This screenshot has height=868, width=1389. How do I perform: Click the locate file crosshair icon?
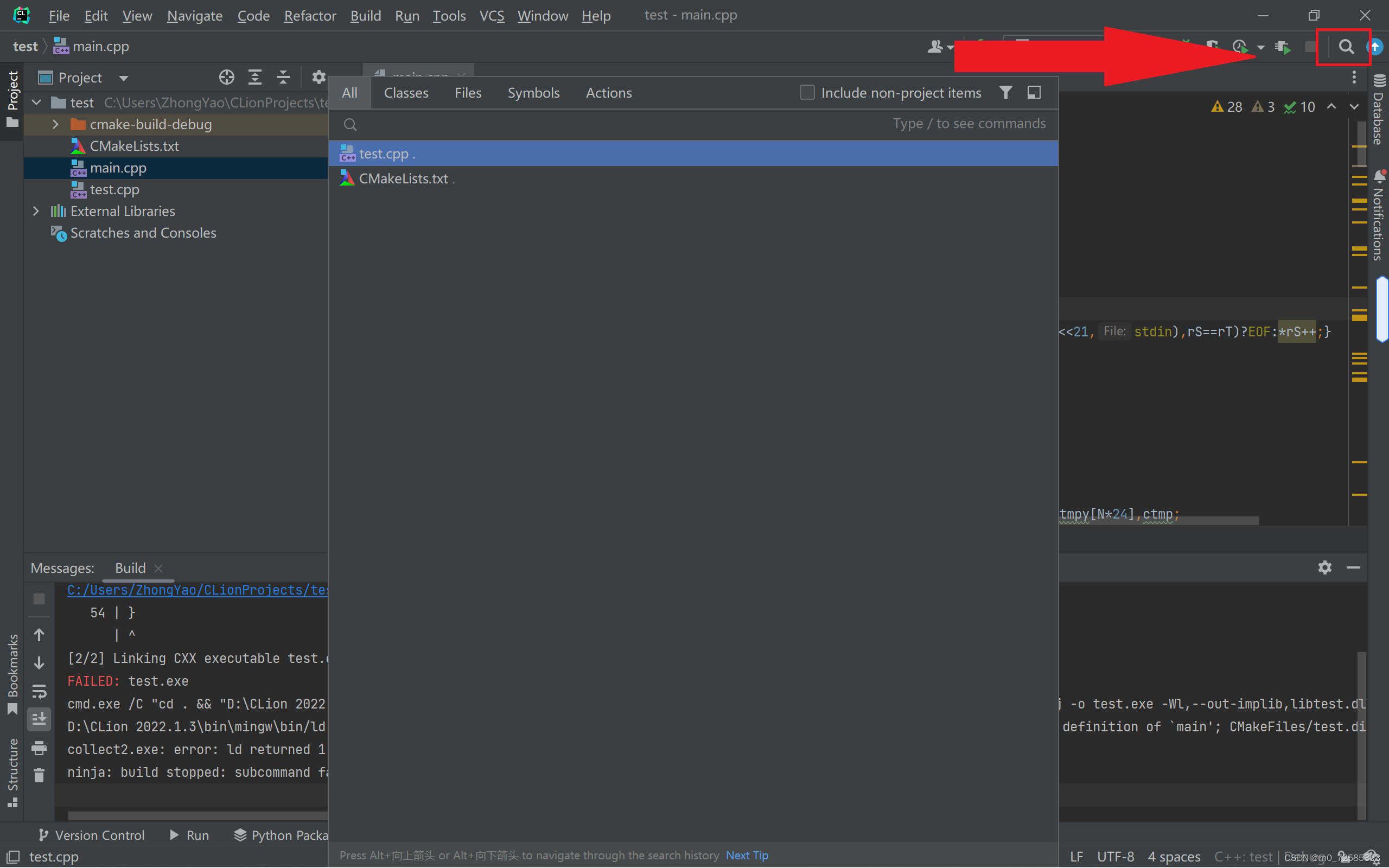(x=226, y=78)
